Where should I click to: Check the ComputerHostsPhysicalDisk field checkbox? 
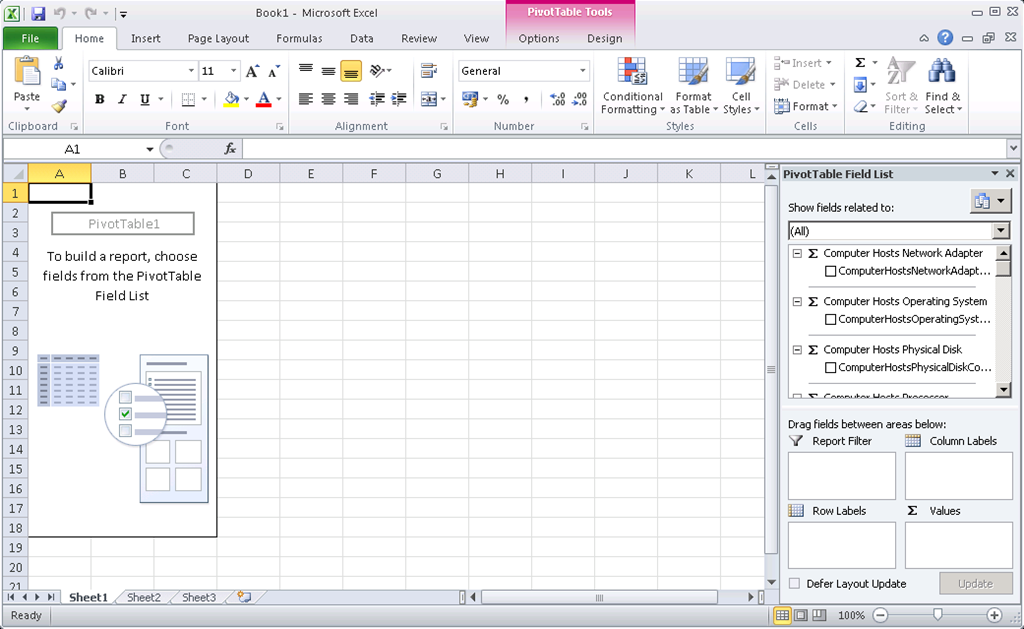(x=830, y=368)
